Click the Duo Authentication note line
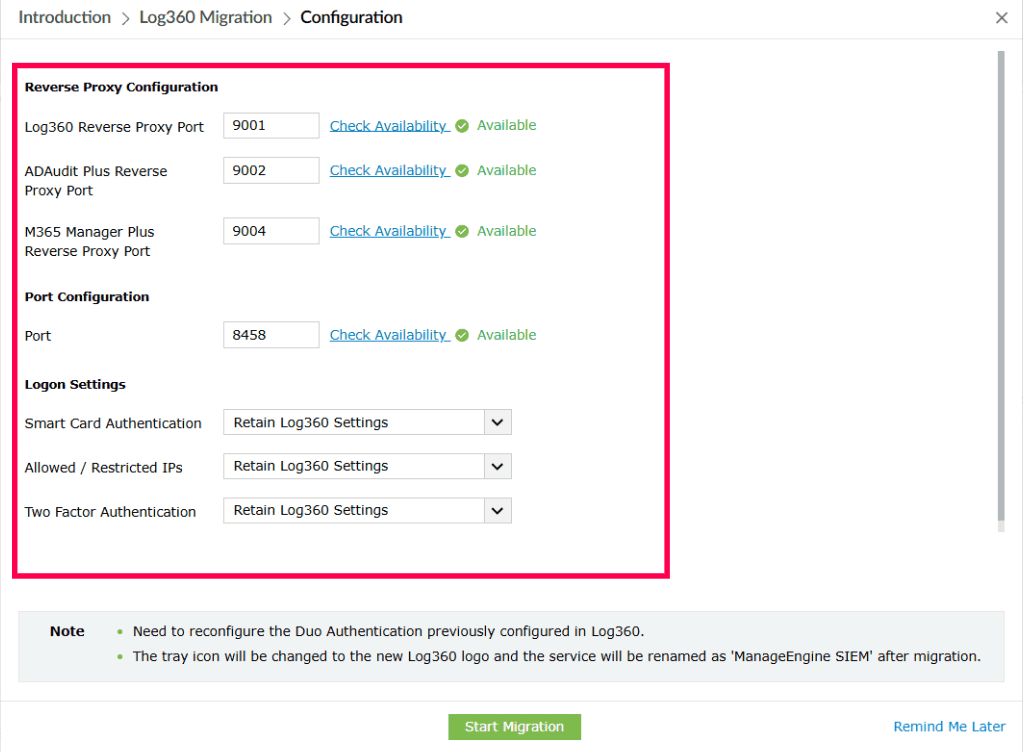Viewport: 1023px width, 752px height. [x=388, y=631]
